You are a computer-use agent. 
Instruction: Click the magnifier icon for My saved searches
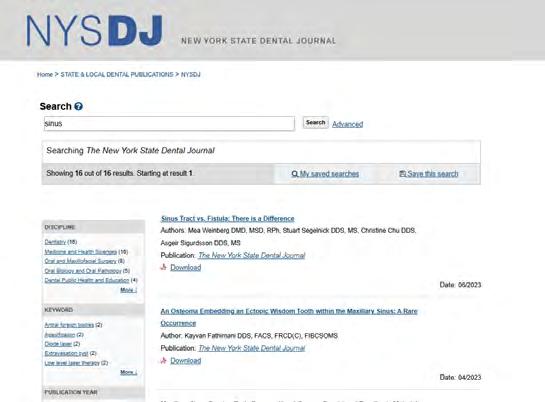coord(295,174)
